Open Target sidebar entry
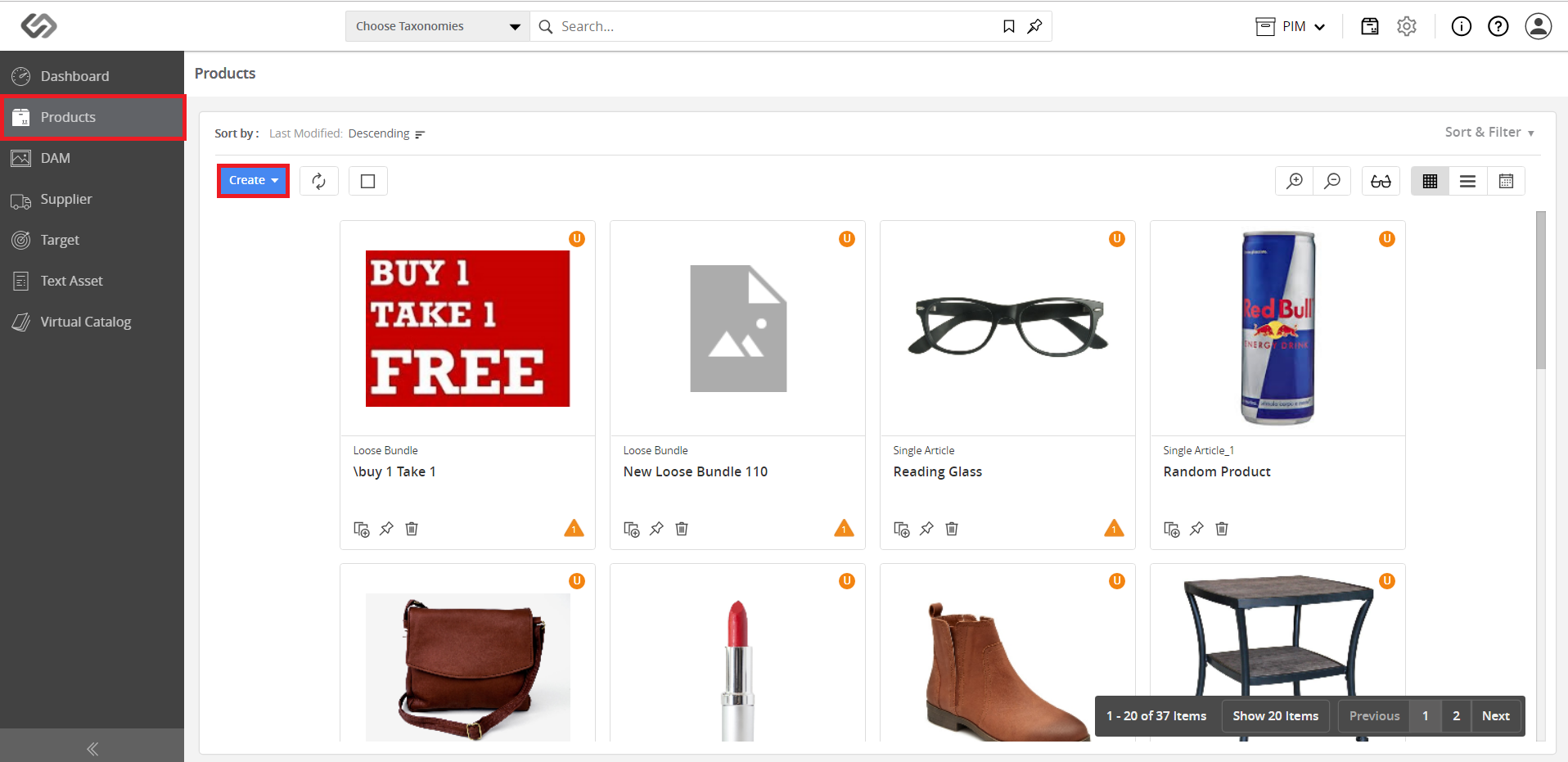This screenshot has width=1568, height=762. (x=92, y=240)
